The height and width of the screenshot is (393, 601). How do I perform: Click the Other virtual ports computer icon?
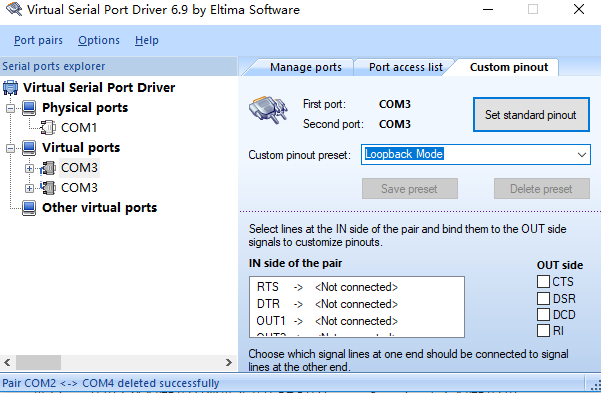[29, 207]
